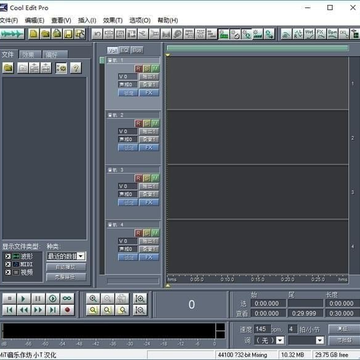
Task: Click the zoom out horizontally magnifier icon
Action: click(107, 299)
